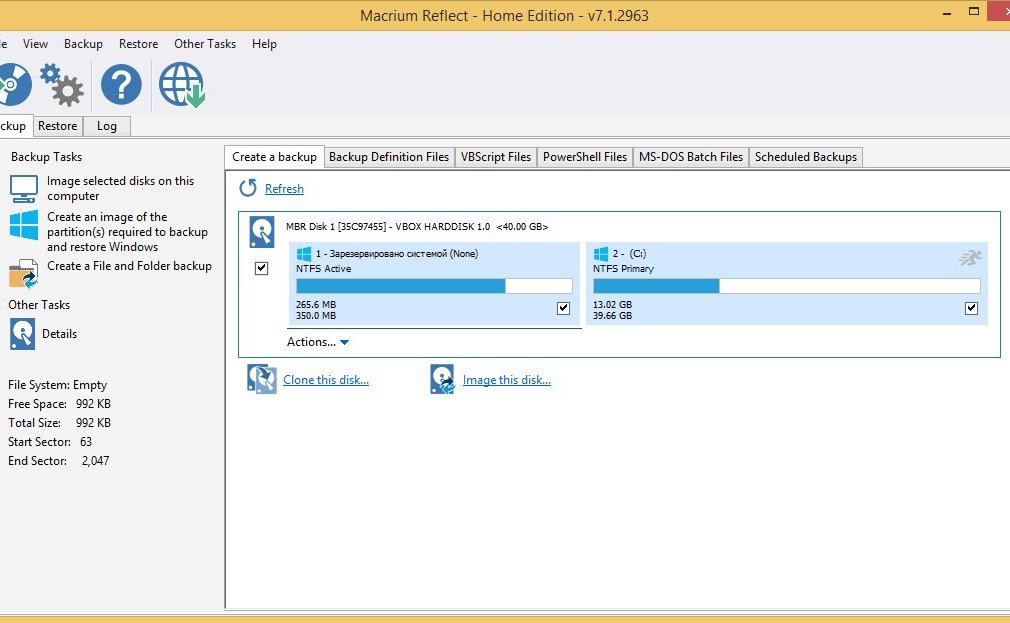
Task: Click the Other Tasks section heading in sidebar
Action: coord(39,305)
